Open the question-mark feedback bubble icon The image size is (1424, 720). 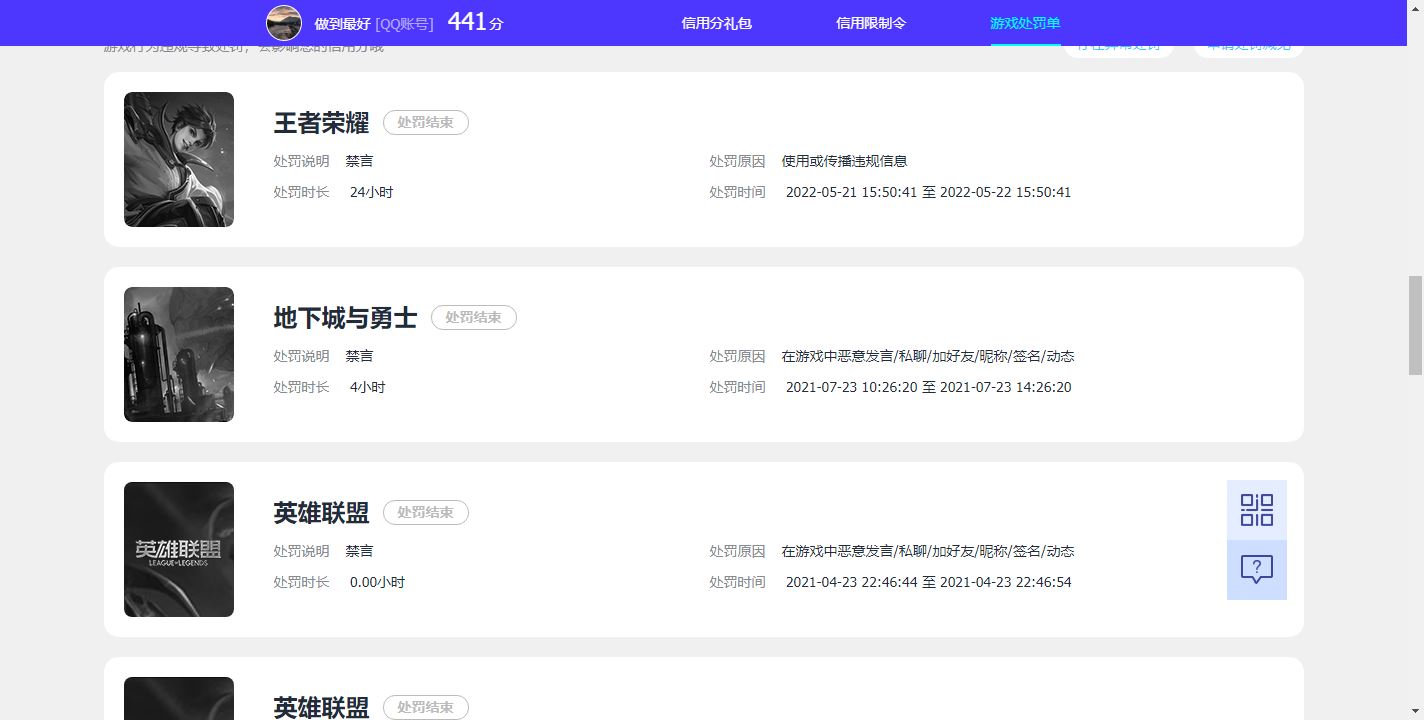tap(1256, 570)
